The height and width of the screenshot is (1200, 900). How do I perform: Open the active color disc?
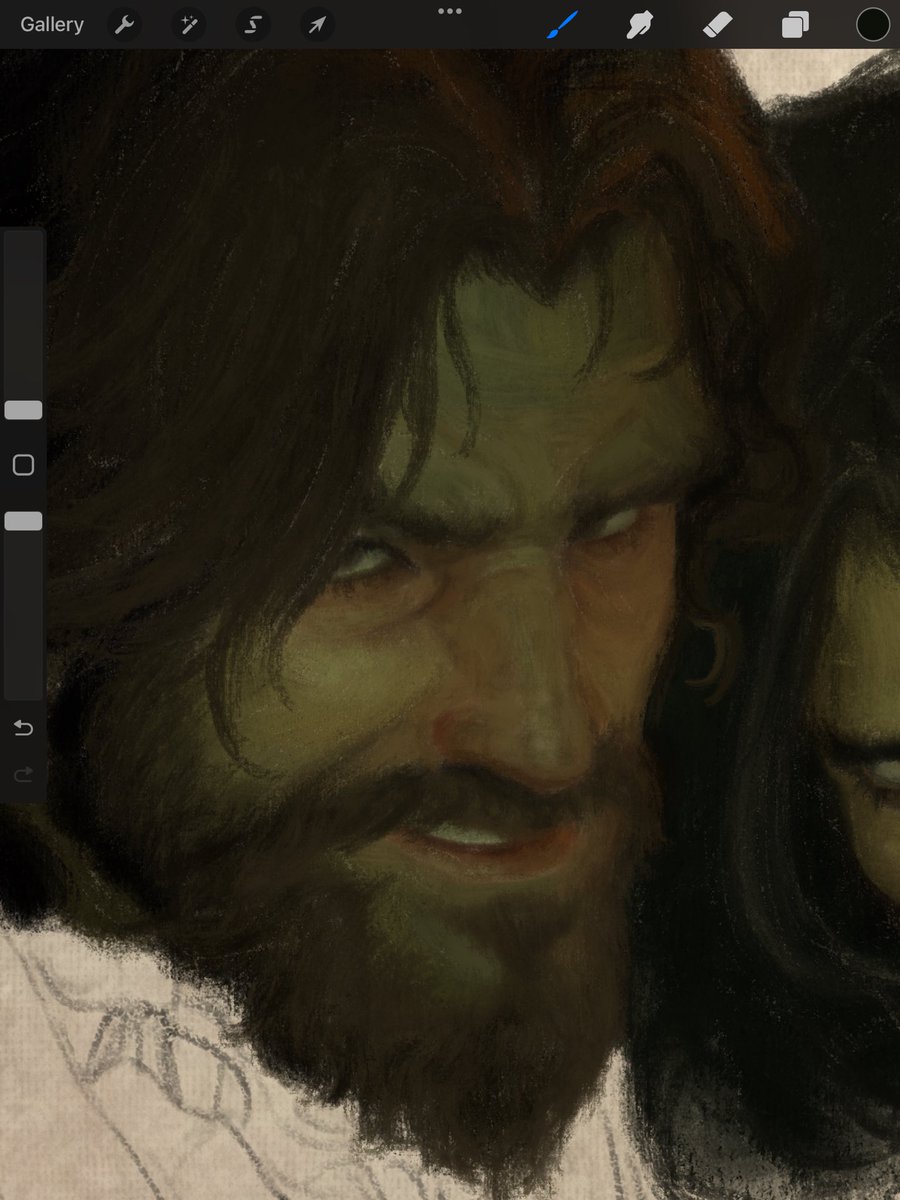point(871,24)
